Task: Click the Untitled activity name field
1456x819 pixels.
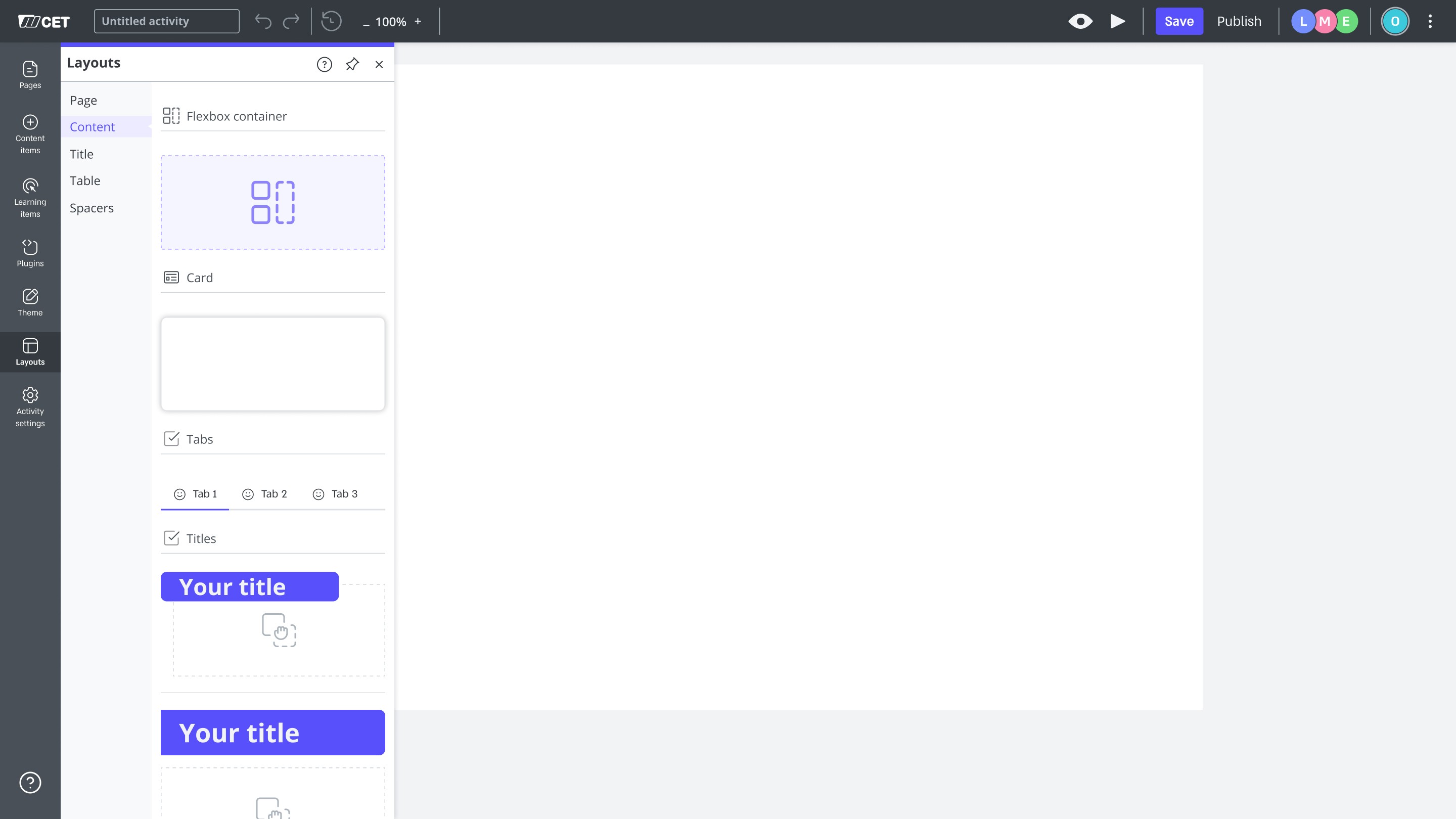Action: point(166,21)
